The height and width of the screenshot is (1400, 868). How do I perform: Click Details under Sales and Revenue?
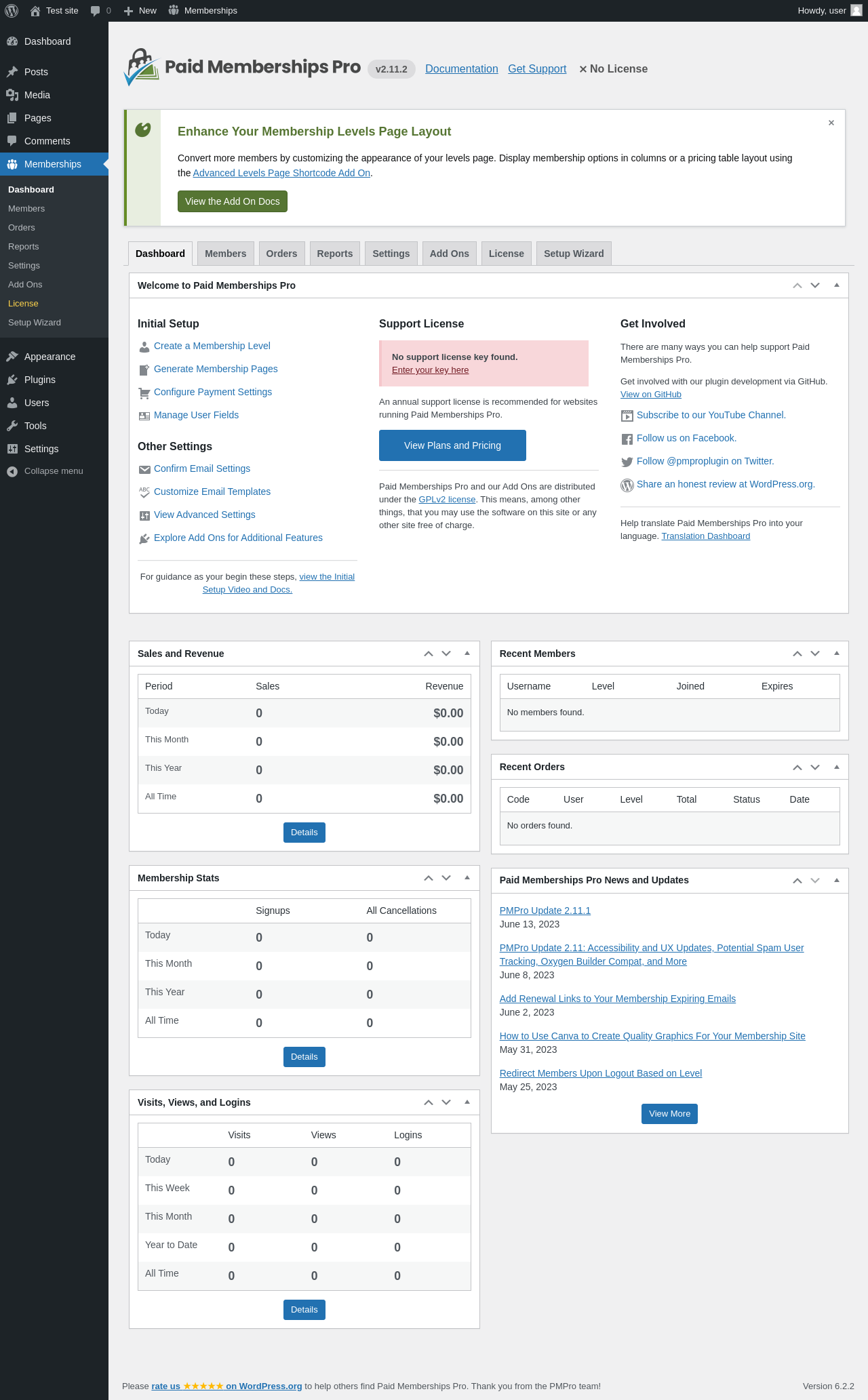point(304,833)
